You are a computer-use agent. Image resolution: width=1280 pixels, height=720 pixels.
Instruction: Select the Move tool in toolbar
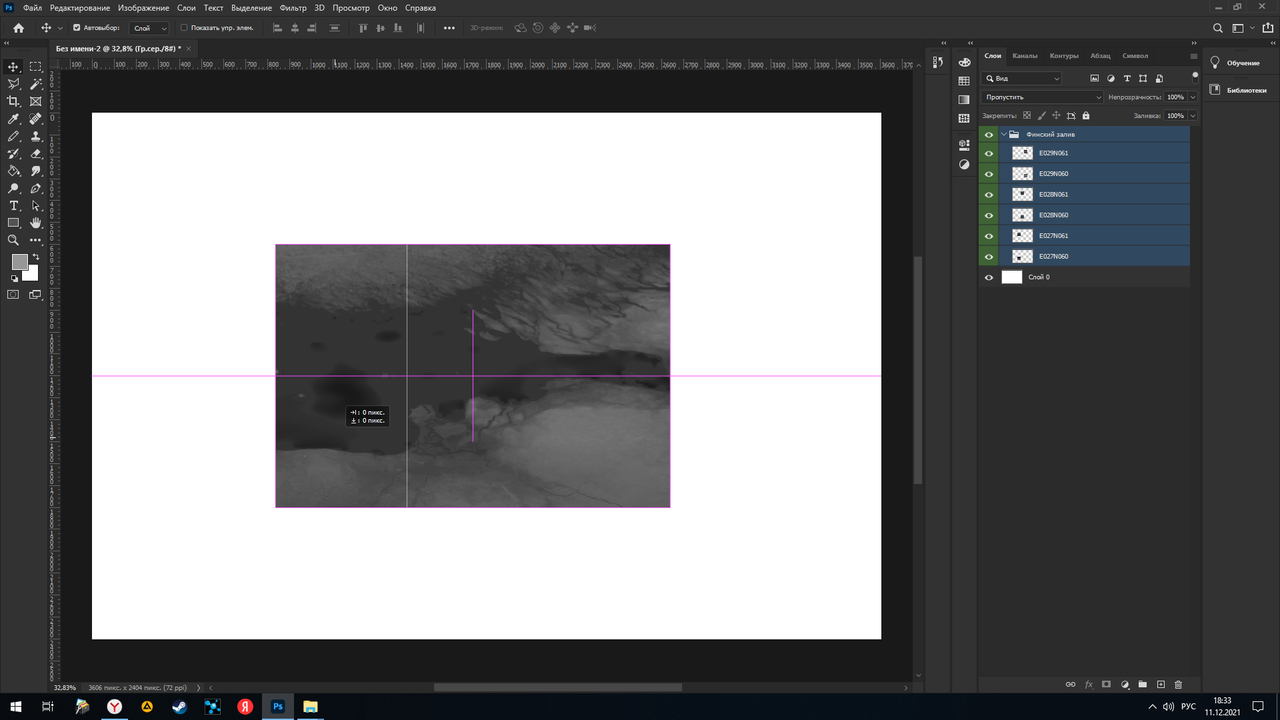13,66
